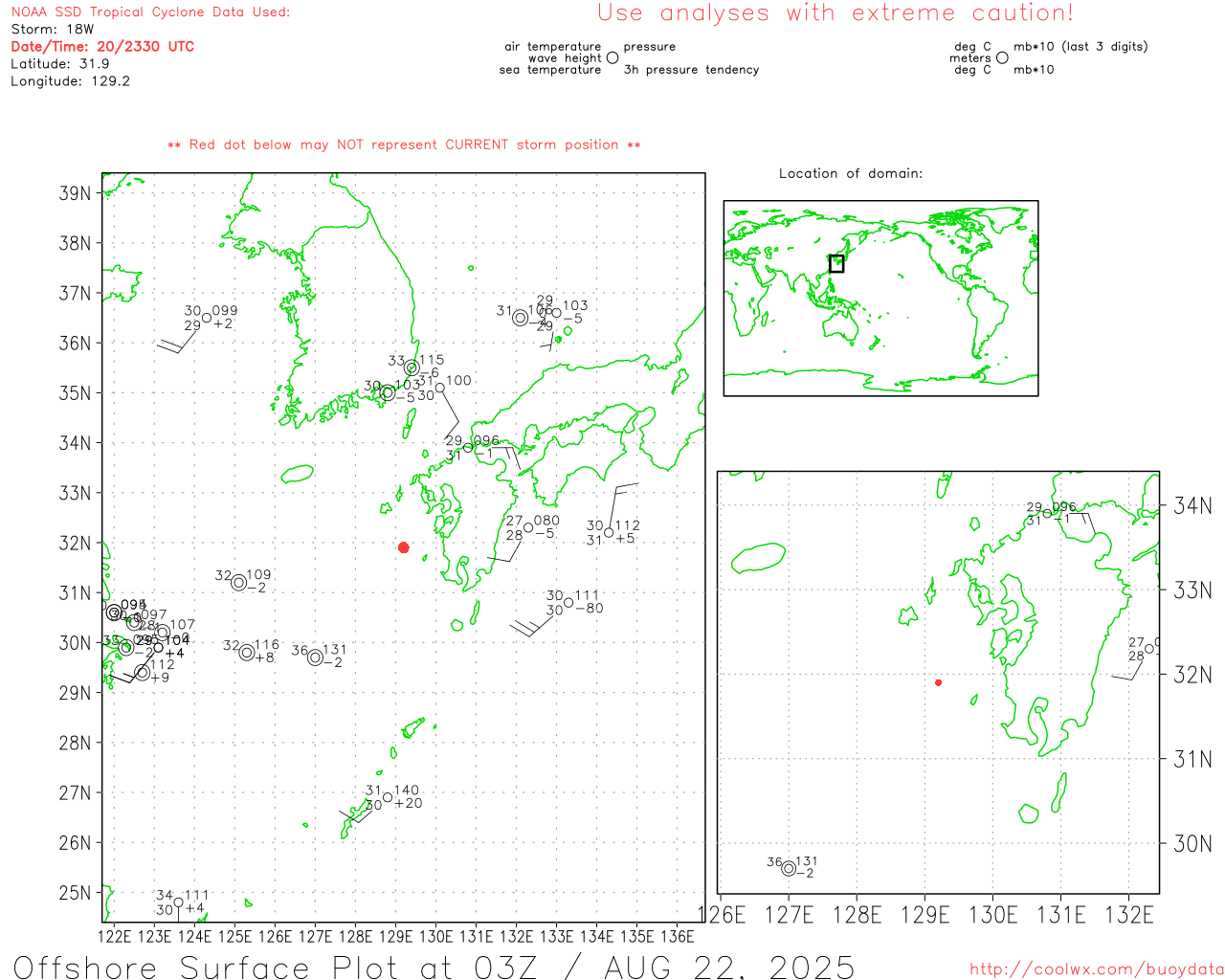The image size is (1225, 980).
Task: Click the '30N' label on inset map
Action: pyautogui.click(x=1192, y=843)
